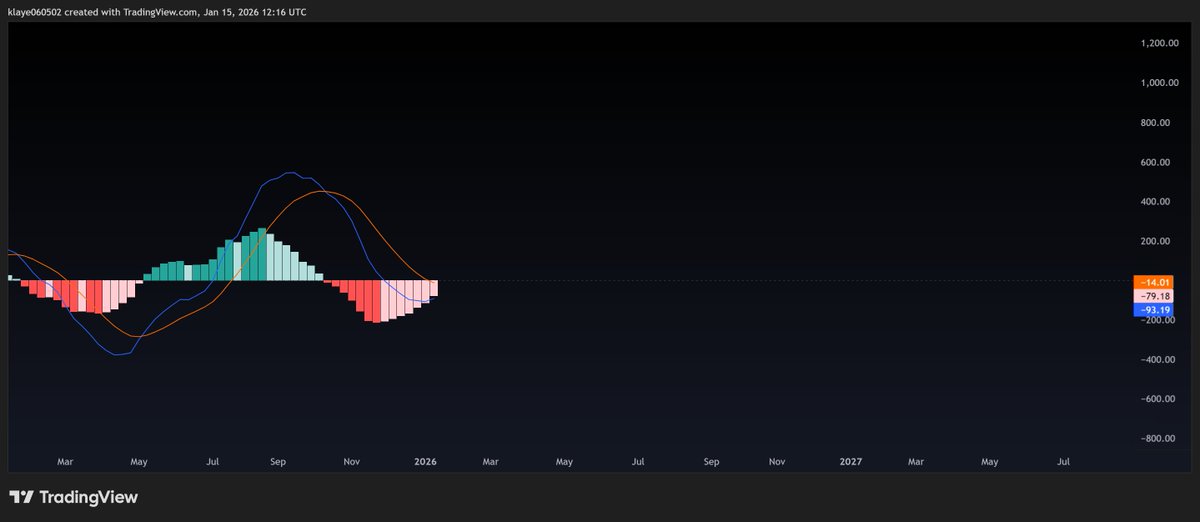The height and width of the screenshot is (522, 1200).
Task: Click the Nov label before 2026
Action: (x=351, y=462)
